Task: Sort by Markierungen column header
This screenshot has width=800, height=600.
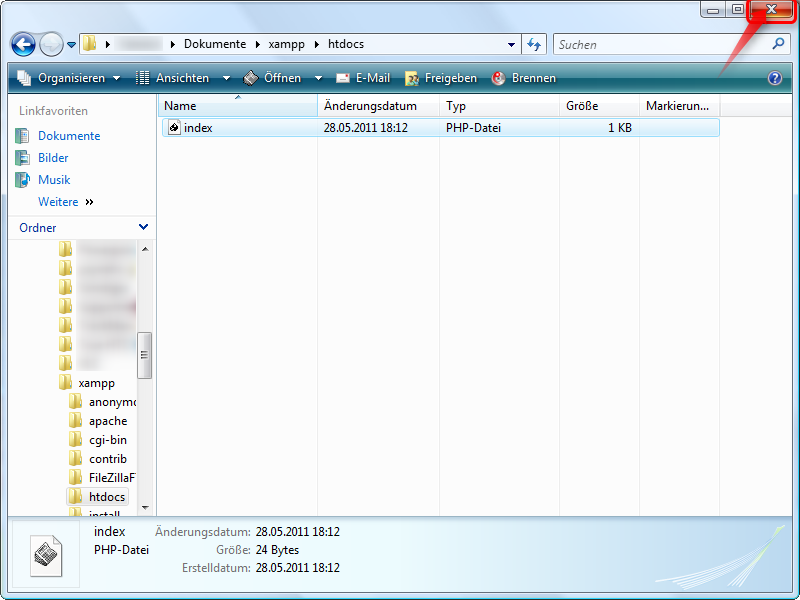Action: click(x=680, y=106)
